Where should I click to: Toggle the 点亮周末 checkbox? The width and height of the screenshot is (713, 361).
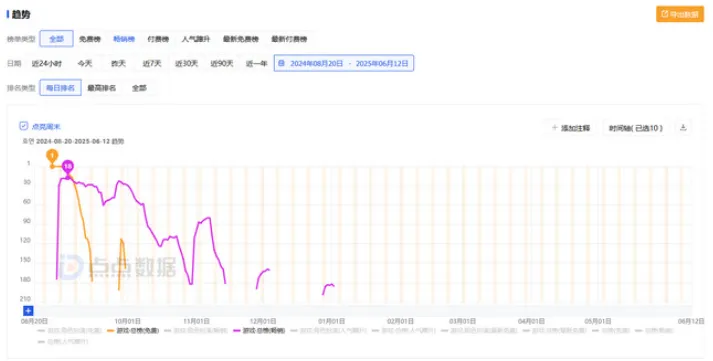[24, 126]
